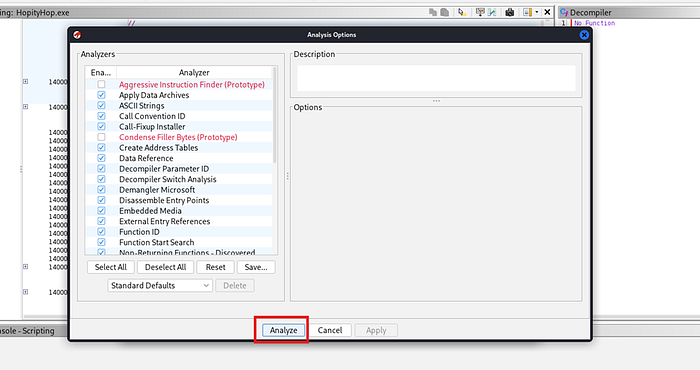Close the Analysis Options dialog
Screen dimensions: 700x370
584,35
